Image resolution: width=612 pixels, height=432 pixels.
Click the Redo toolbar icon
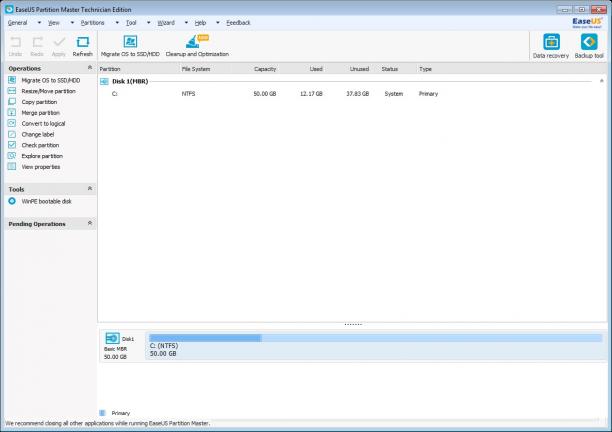tap(37, 42)
